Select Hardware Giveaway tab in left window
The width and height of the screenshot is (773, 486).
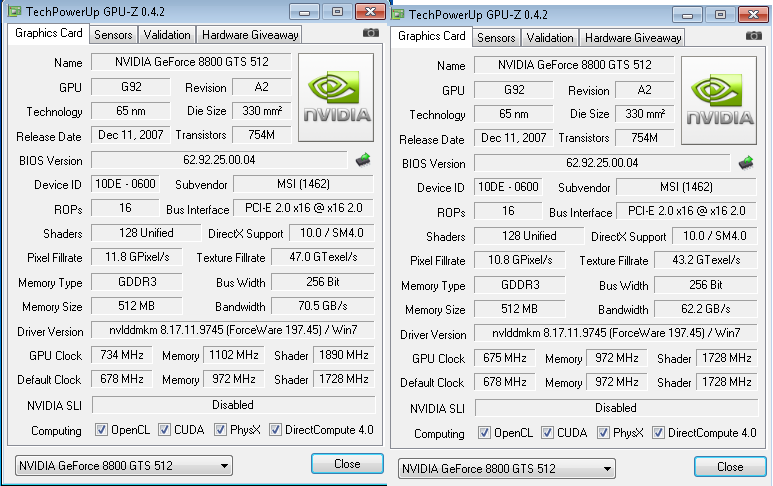[x=249, y=34]
